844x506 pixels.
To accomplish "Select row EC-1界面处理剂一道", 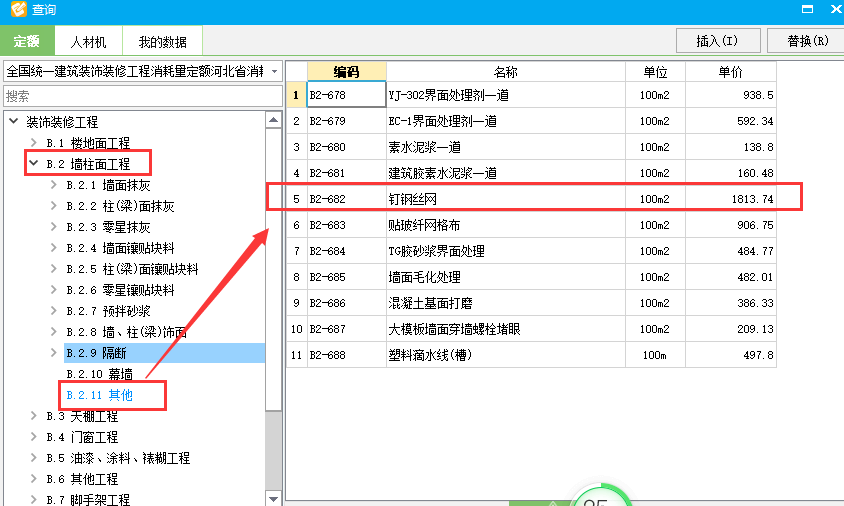I will (531, 121).
